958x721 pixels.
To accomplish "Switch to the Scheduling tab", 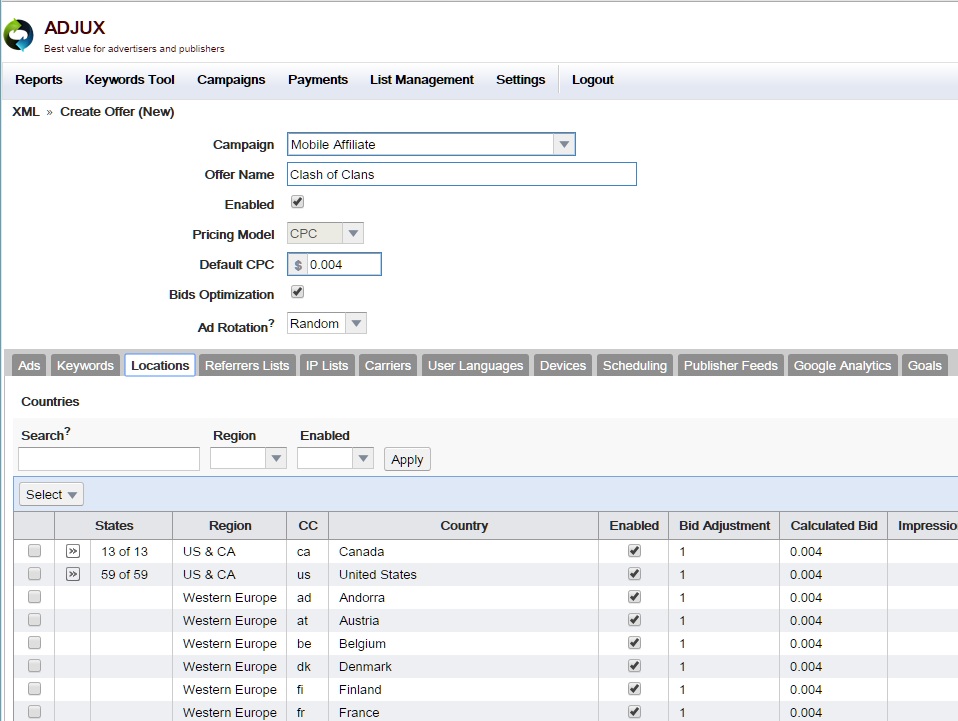I will [635, 365].
